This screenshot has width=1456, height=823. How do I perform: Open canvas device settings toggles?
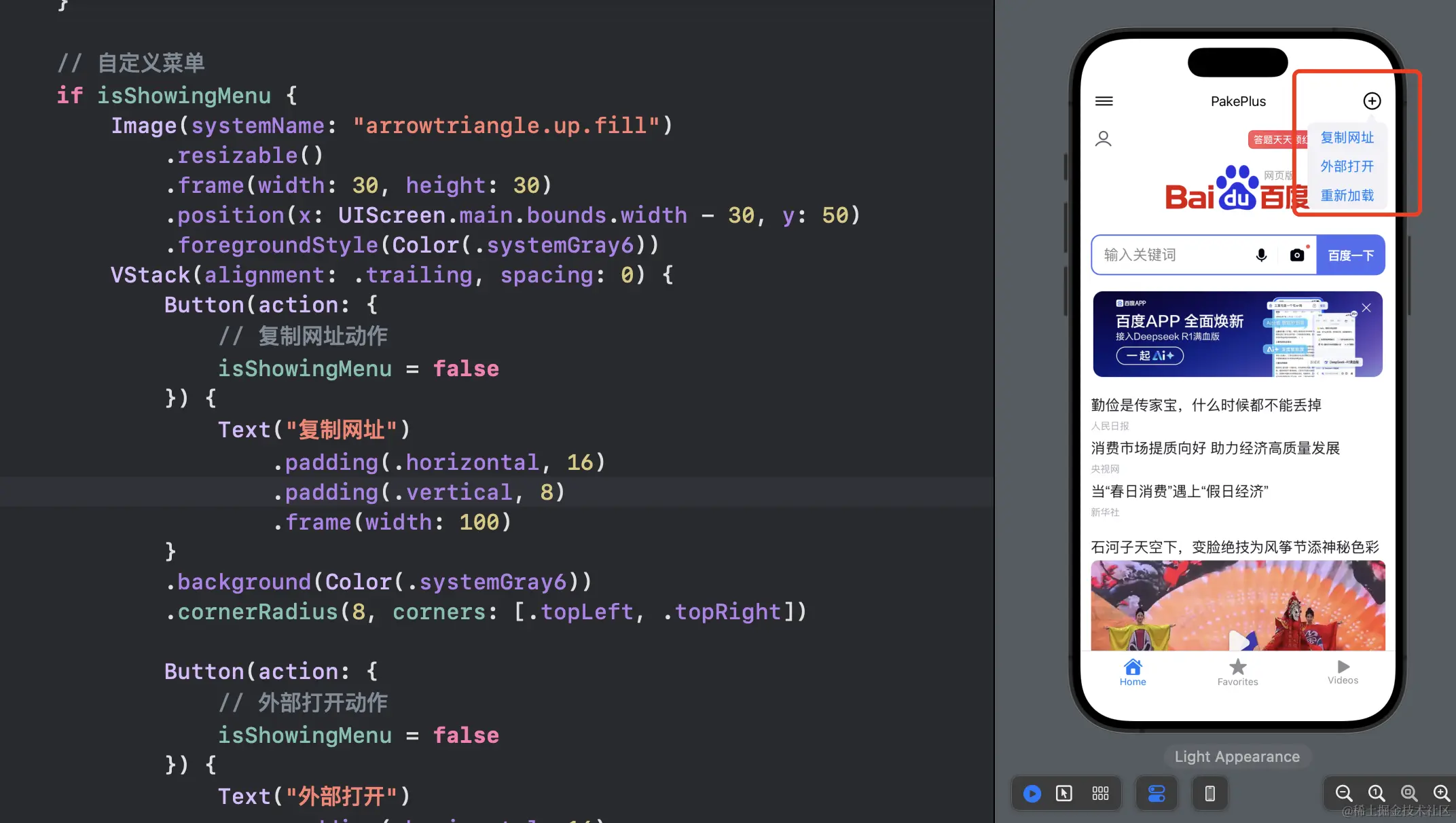pyautogui.click(x=1157, y=793)
